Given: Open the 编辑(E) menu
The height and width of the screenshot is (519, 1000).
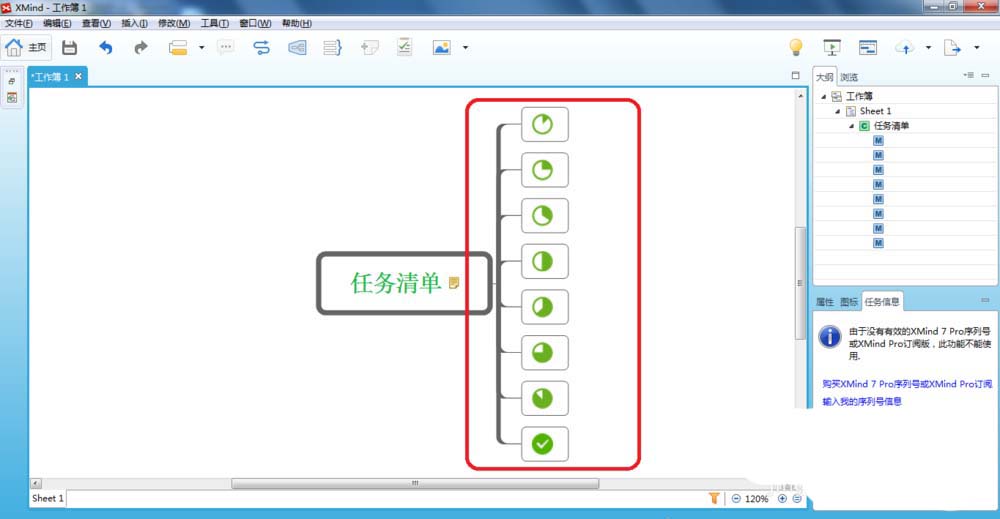Looking at the screenshot, I should (57, 24).
